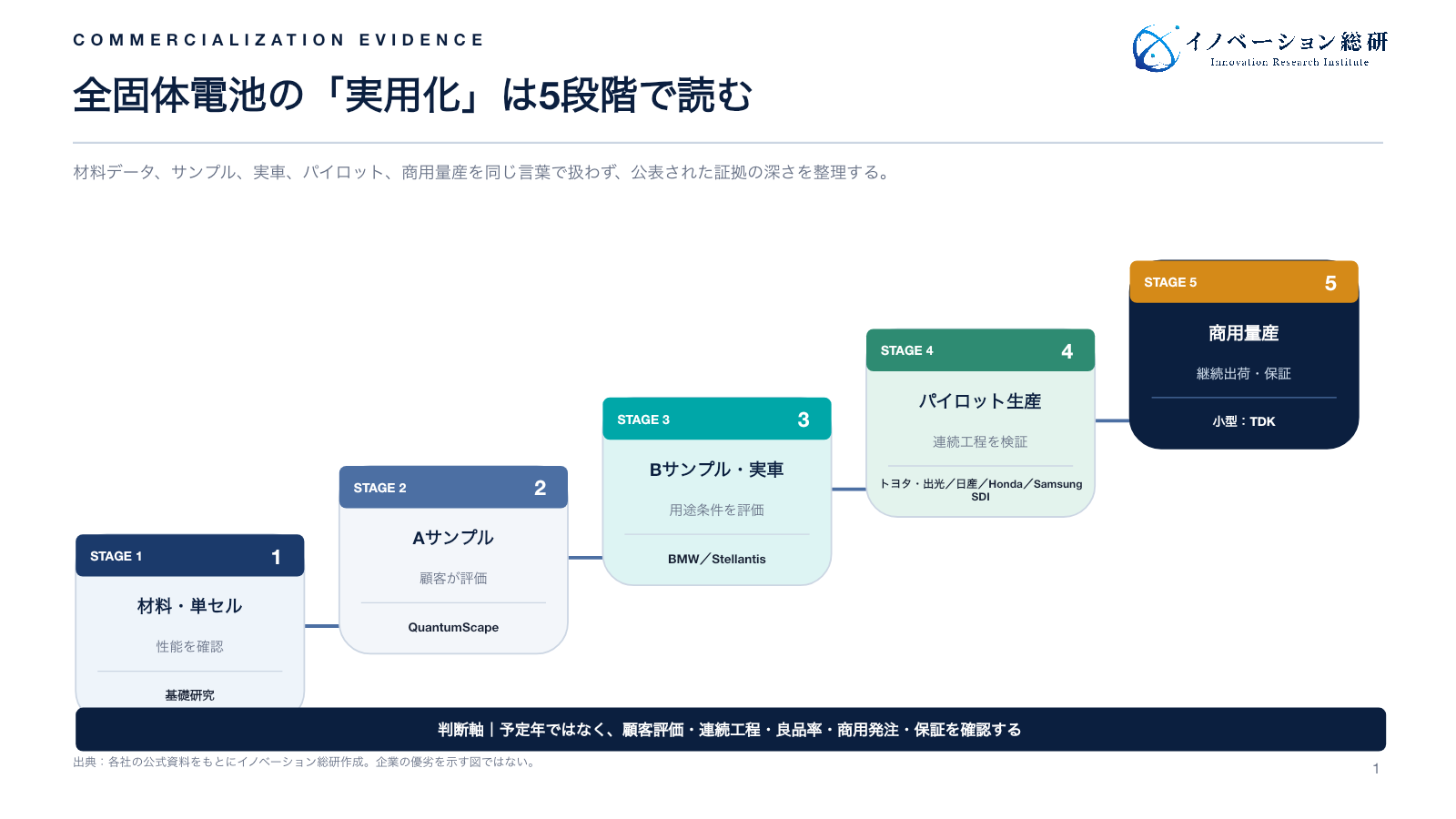
Task: Select the 出典 source footnote text
Action: (306, 763)
